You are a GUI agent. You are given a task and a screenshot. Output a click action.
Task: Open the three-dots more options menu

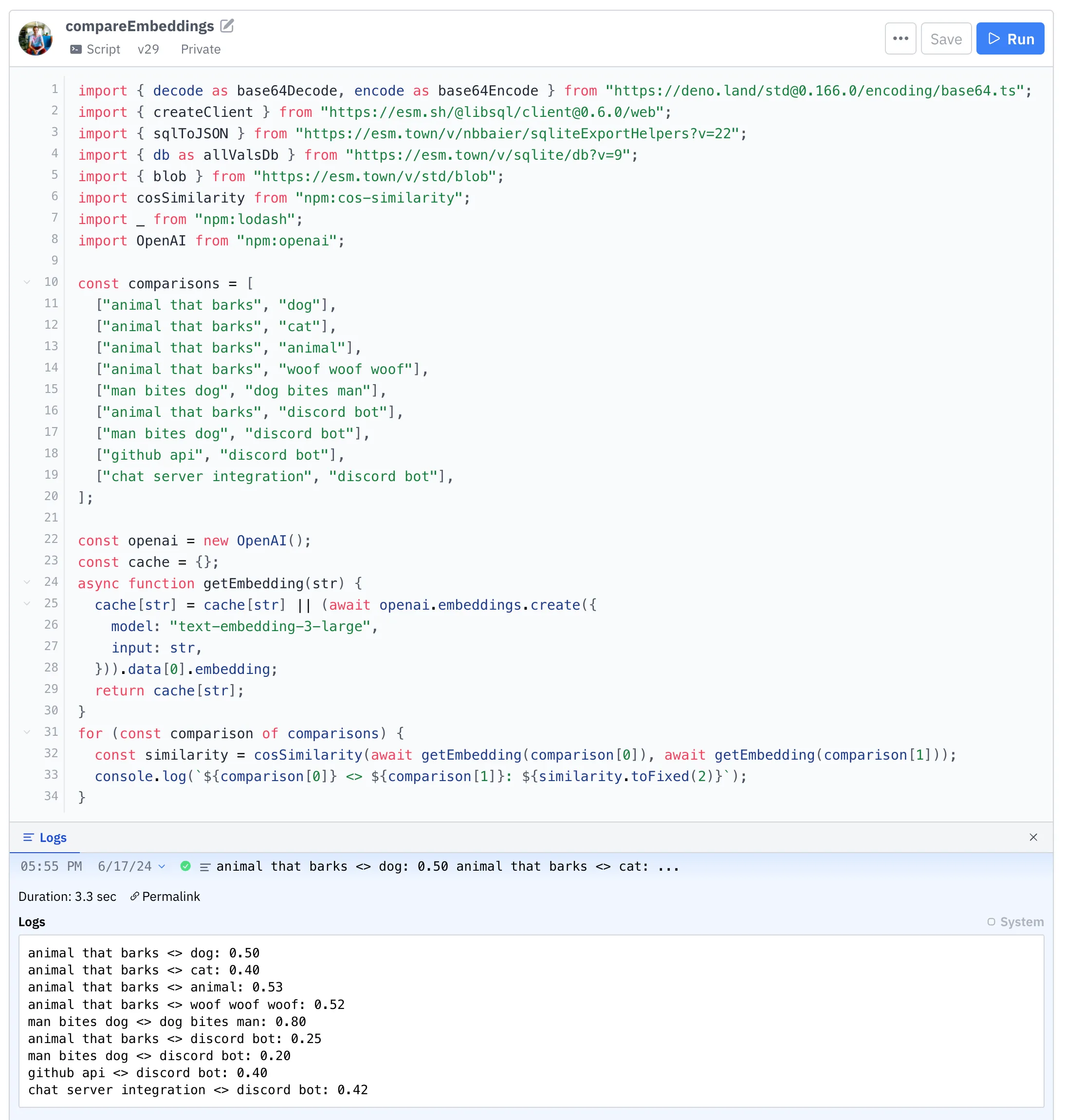tap(900, 38)
